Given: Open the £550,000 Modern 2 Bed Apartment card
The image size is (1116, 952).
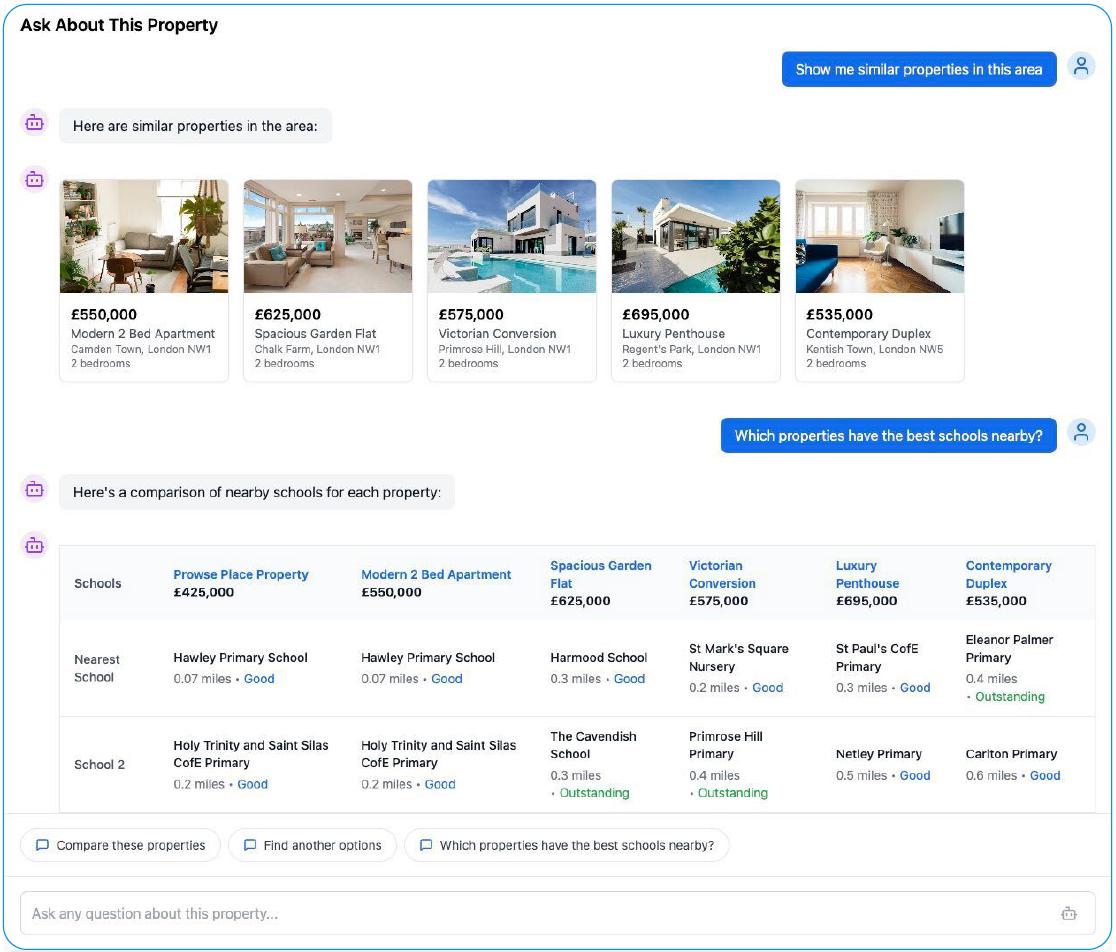Looking at the screenshot, I should 144,280.
